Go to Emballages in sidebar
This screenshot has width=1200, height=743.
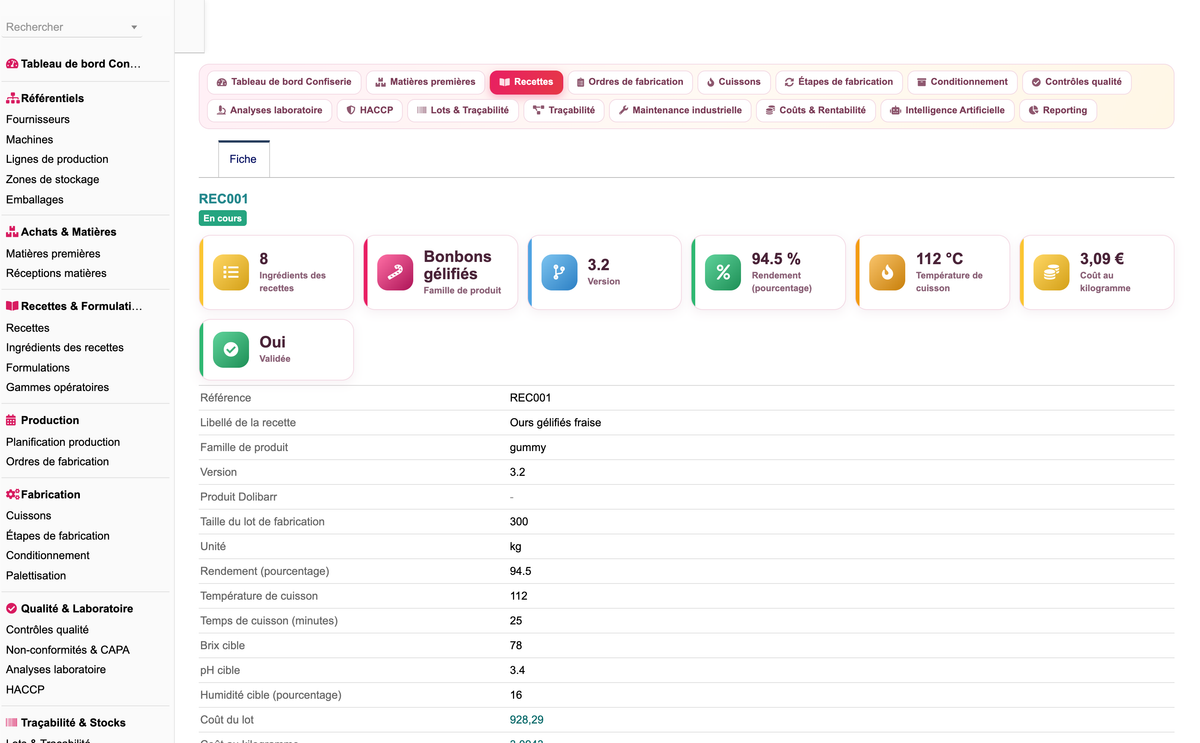pyautogui.click(x=35, y=200)
